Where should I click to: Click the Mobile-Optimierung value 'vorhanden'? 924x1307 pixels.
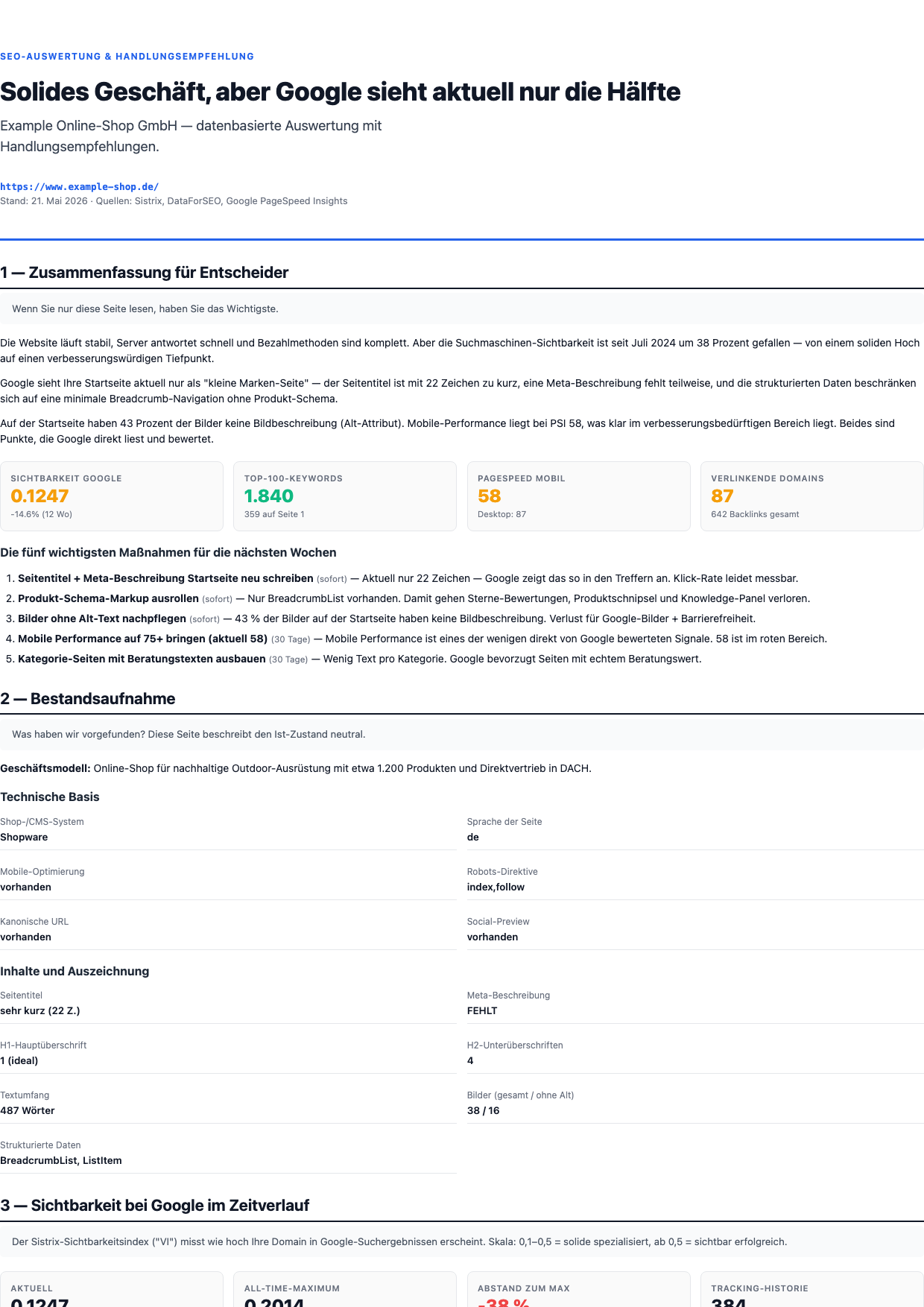pyautogui.click(x=26, y=887)
